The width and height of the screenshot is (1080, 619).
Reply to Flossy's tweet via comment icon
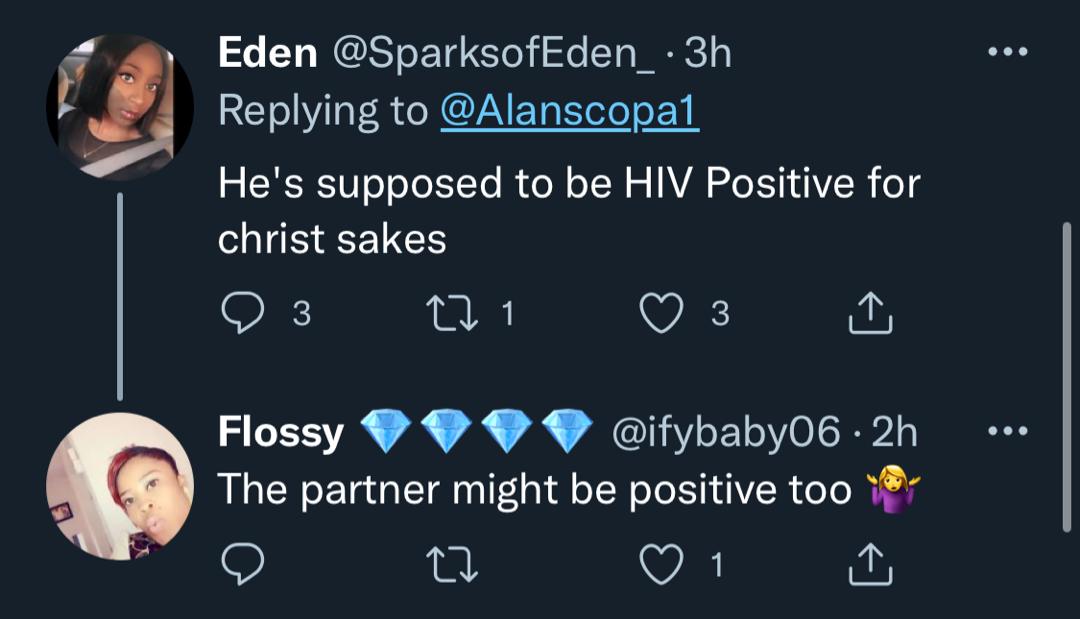coord(242,564)
